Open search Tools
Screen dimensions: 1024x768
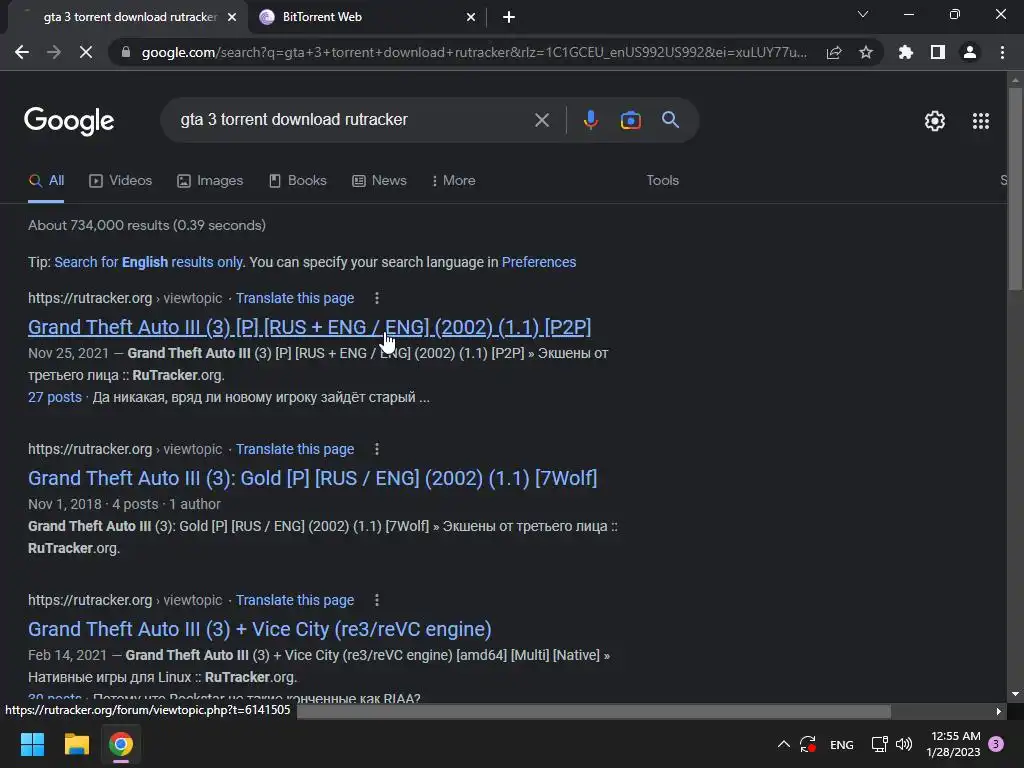[662, 181]
